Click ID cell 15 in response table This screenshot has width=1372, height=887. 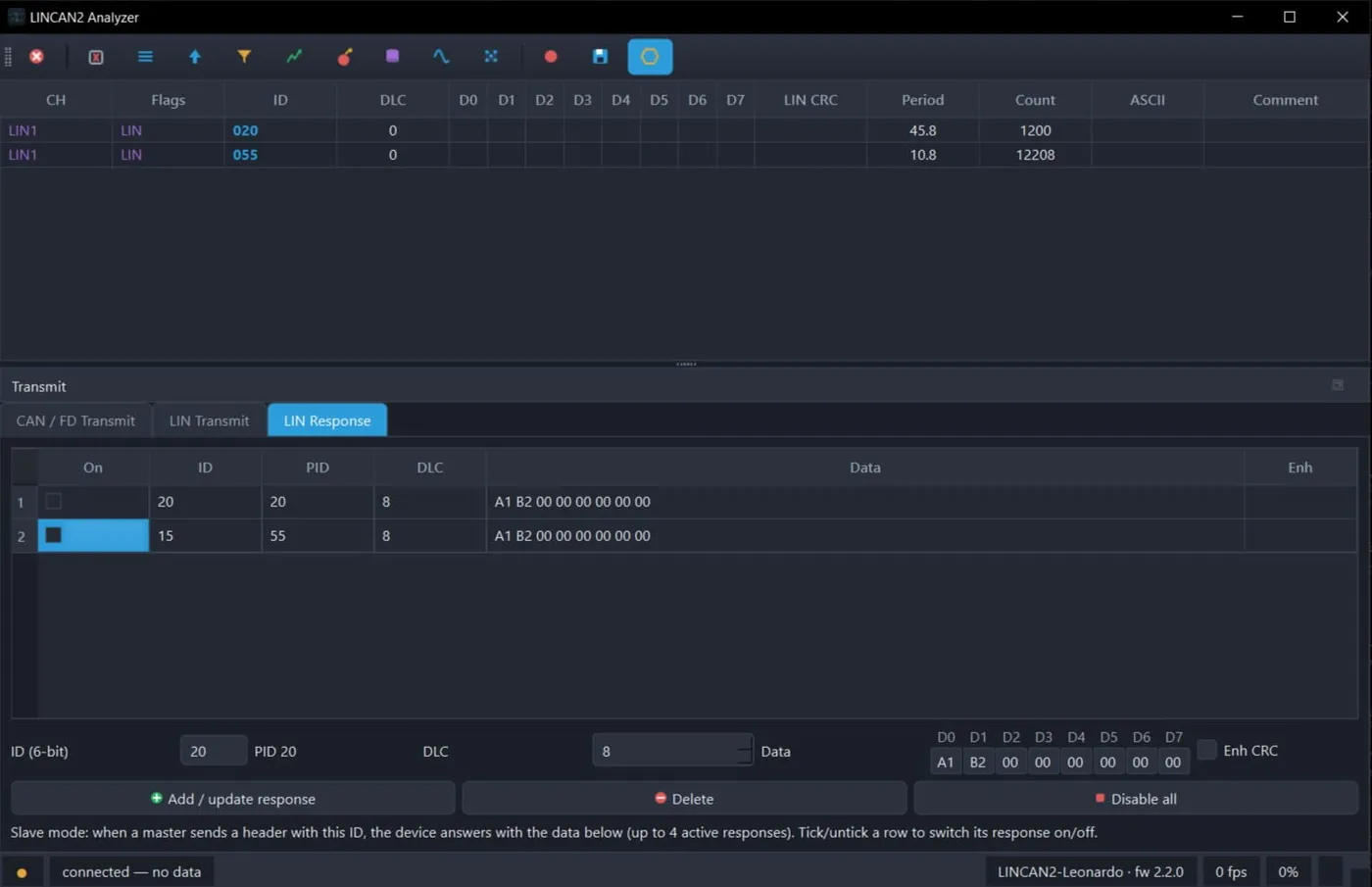(x=205, y=536)
